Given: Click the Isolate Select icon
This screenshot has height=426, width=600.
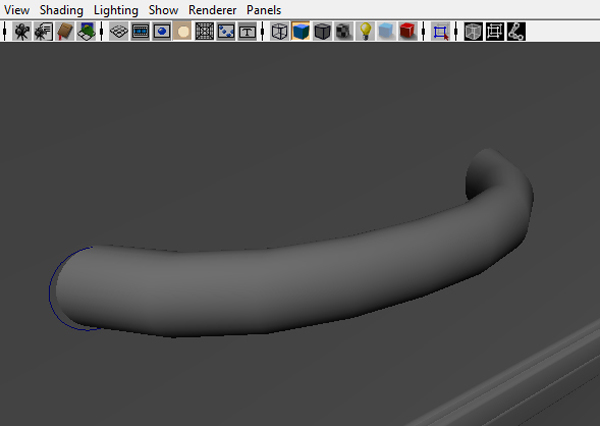Looking at the screenshot, I should point(440,31).
